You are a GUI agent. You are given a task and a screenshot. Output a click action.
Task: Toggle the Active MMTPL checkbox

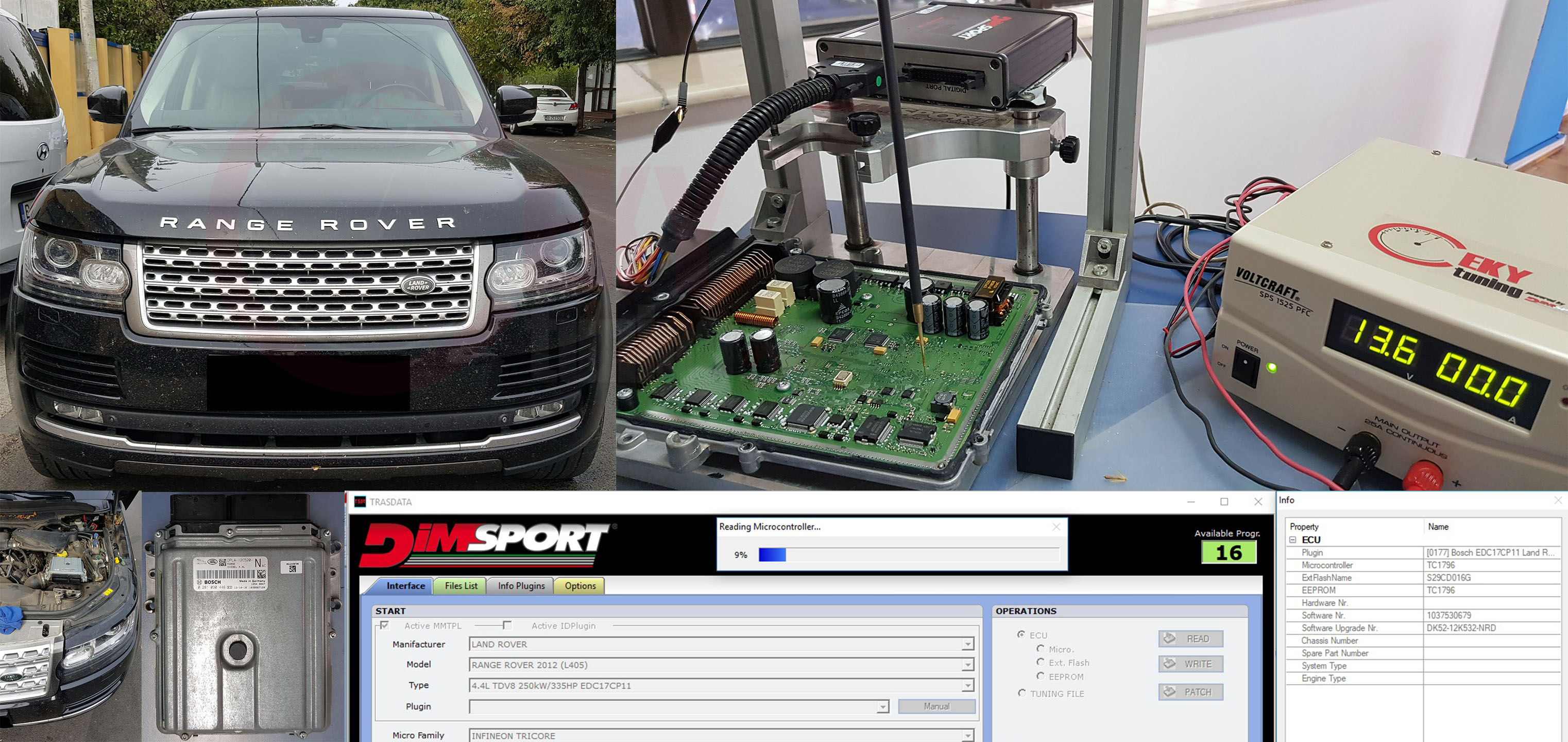tap(384, 625)
